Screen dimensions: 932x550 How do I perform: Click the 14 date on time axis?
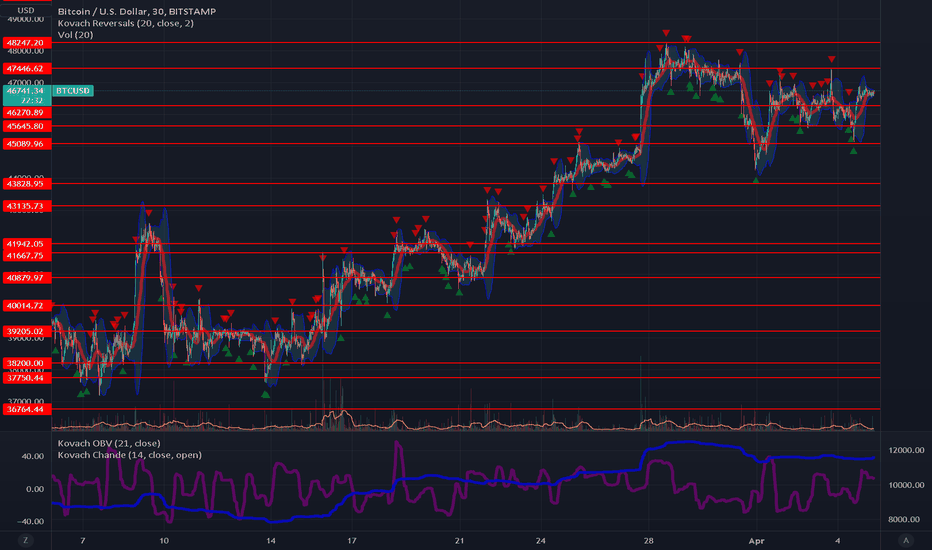(270, 540)
